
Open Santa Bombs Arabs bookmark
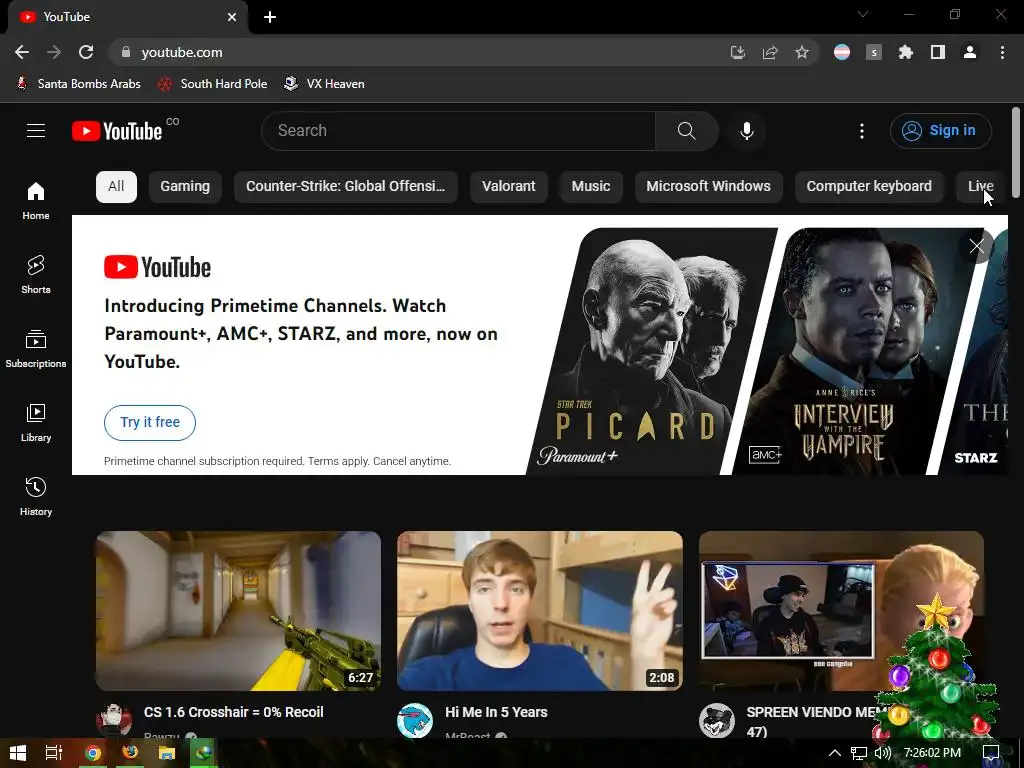point(78,84)
